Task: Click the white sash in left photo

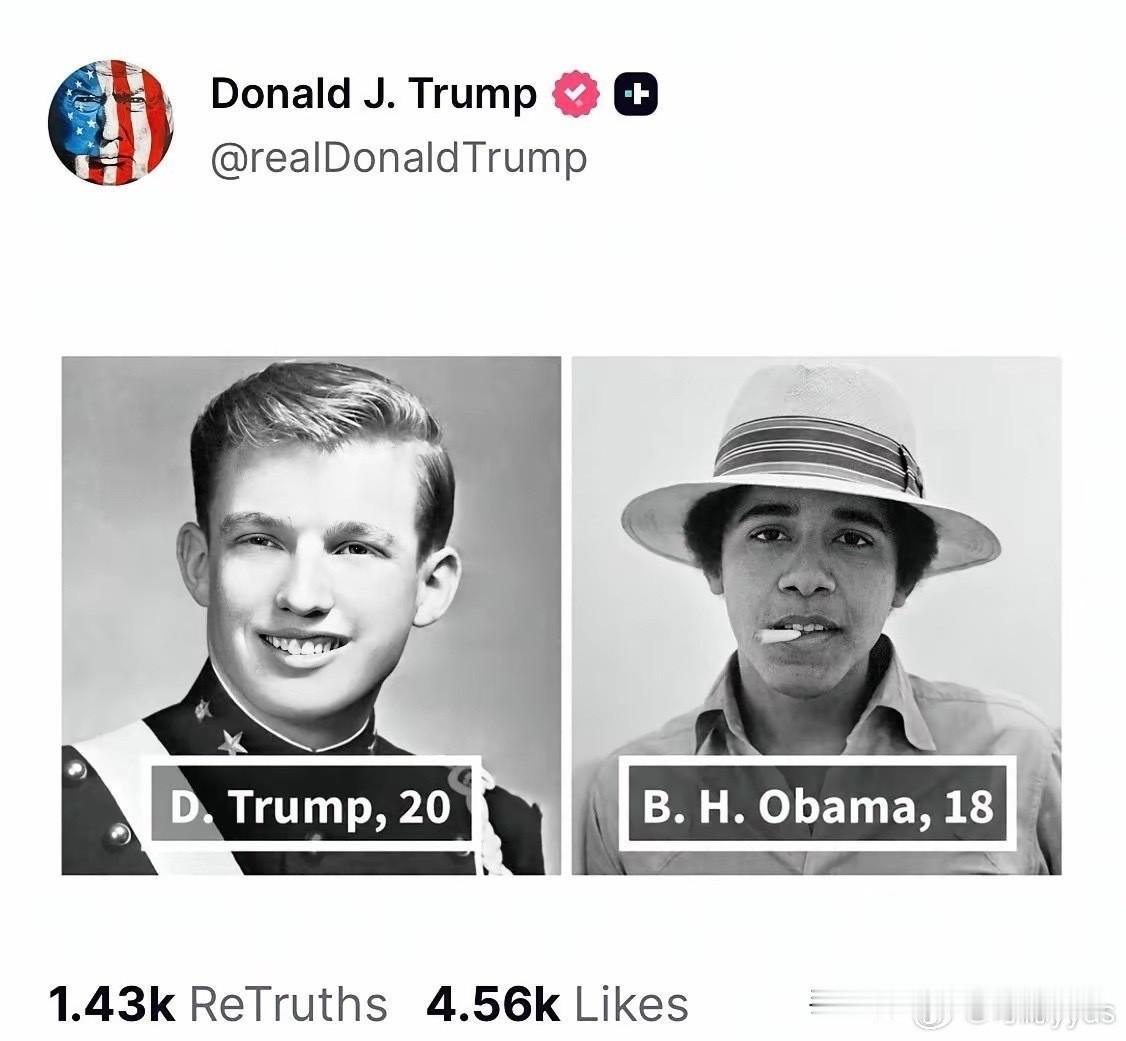Action: (144, 790)
